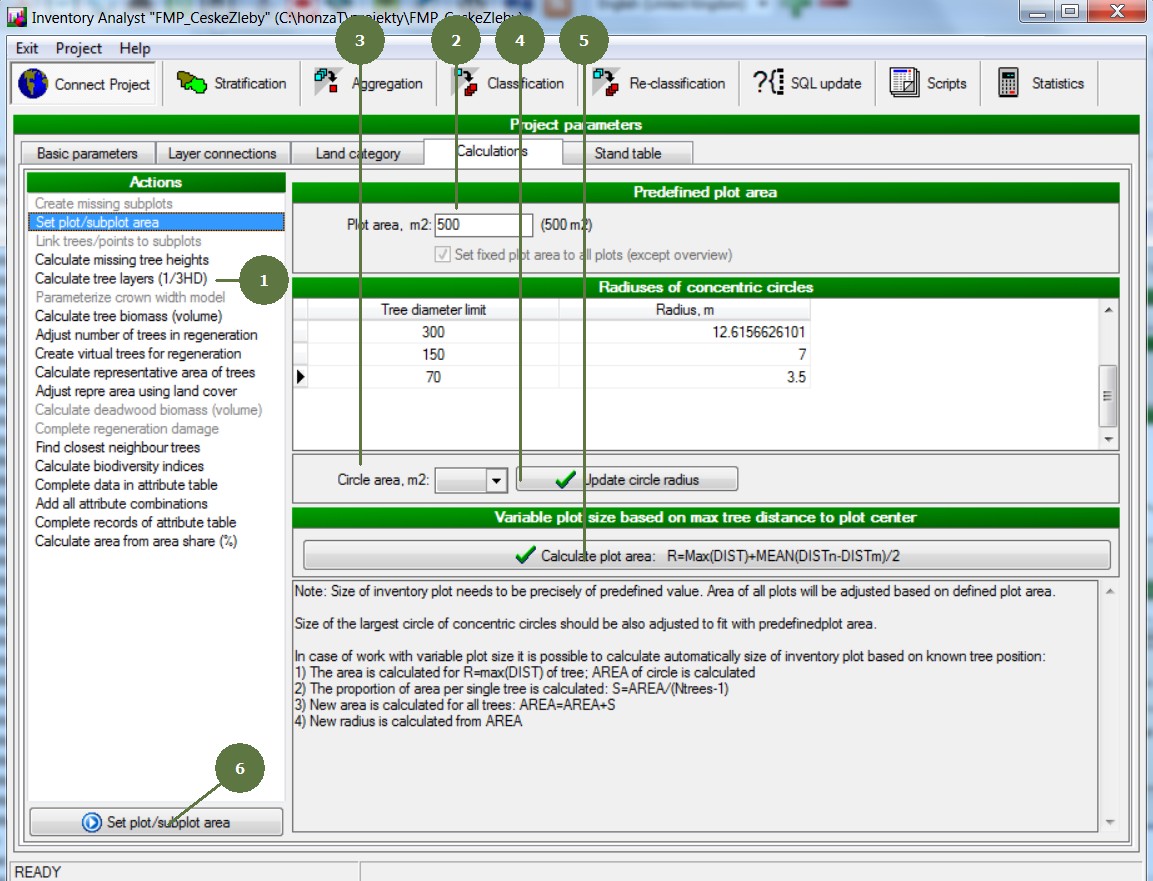
Task: Expand the Circle area dropdown
Action: (497, 481)
